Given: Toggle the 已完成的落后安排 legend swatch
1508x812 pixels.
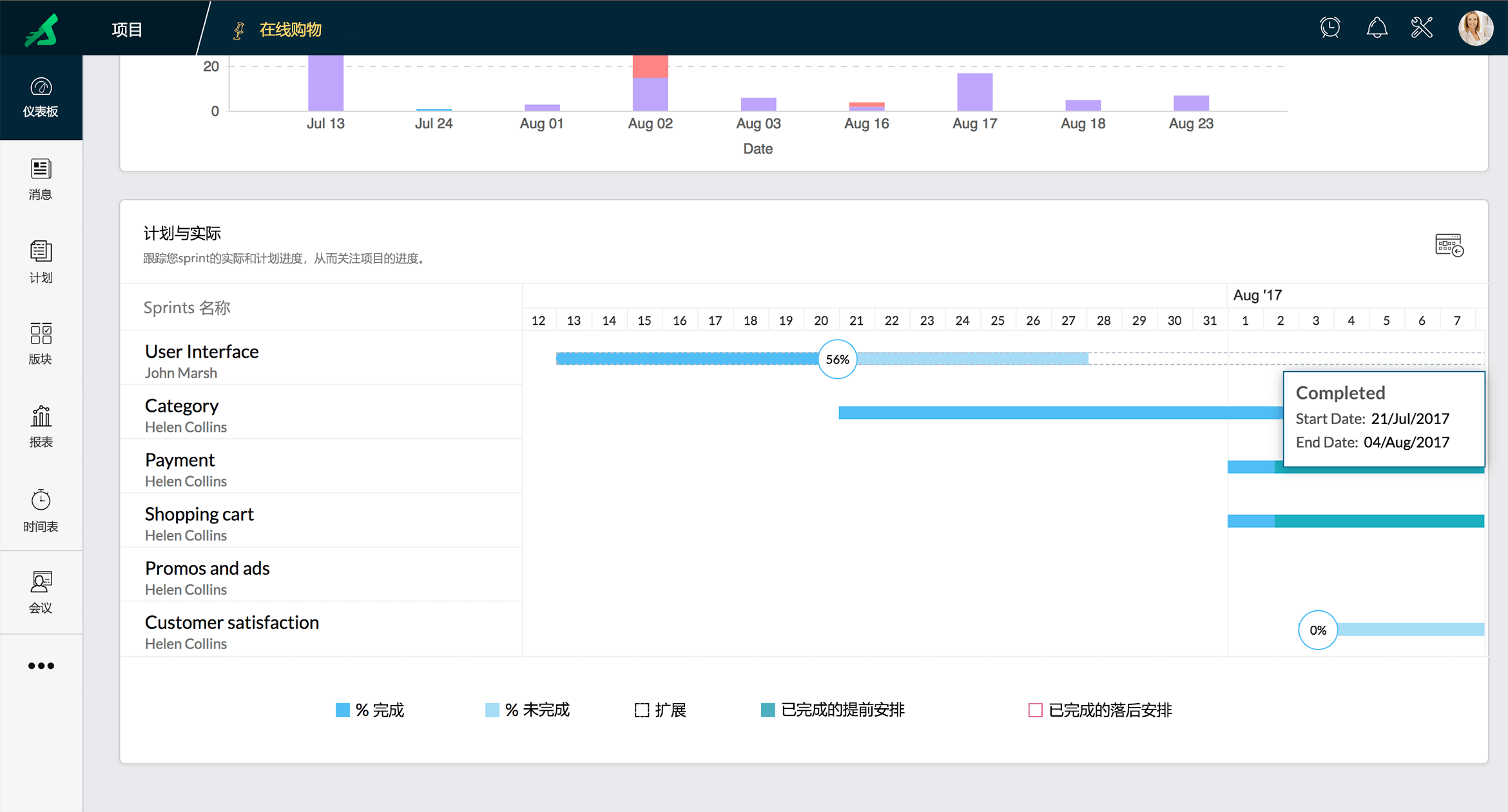Looking at the screenshot, I should 1035,710.
